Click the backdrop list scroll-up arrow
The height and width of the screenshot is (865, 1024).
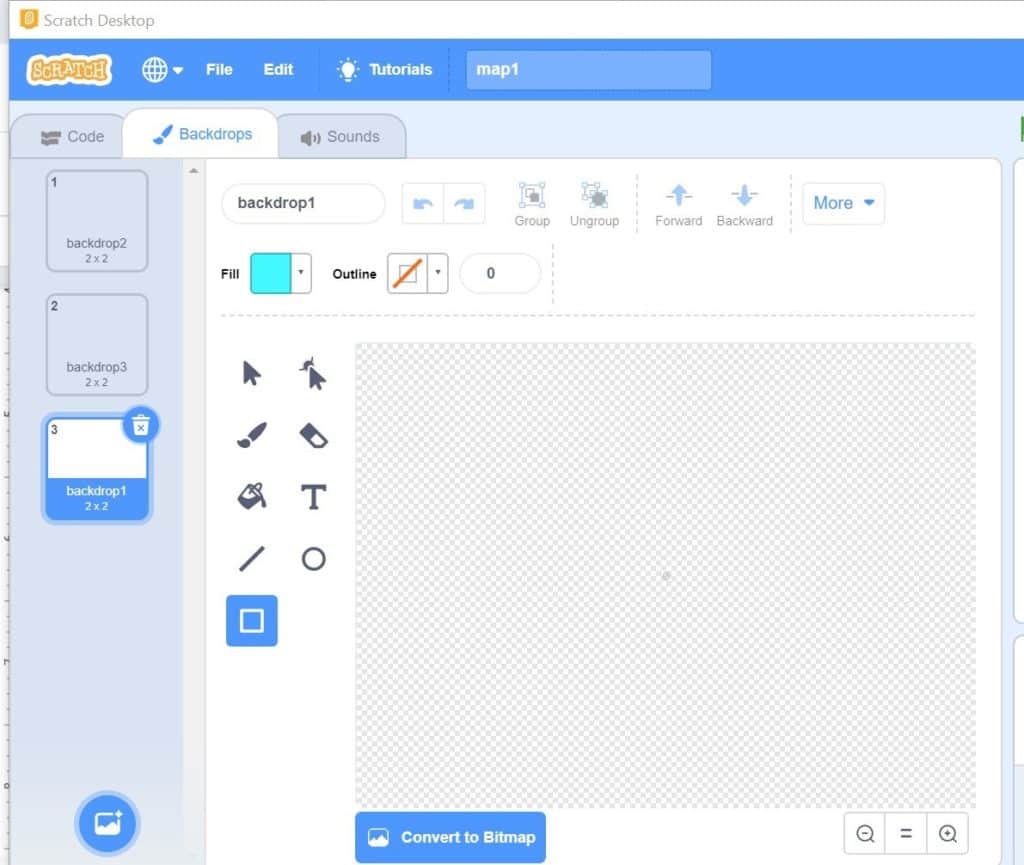click(193, 171)
